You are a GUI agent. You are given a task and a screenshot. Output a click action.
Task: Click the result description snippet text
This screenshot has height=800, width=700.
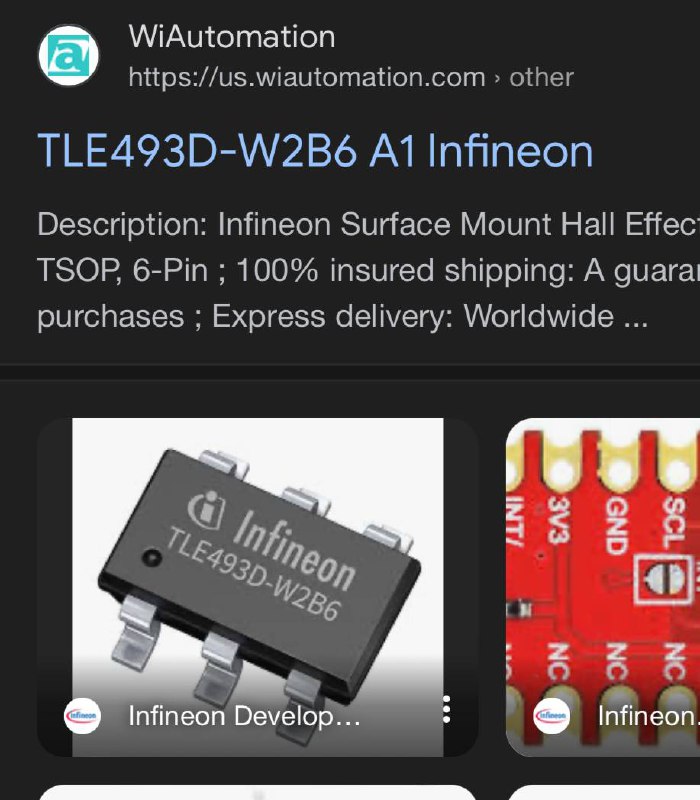pyautogui.click(x=368, y=270)
